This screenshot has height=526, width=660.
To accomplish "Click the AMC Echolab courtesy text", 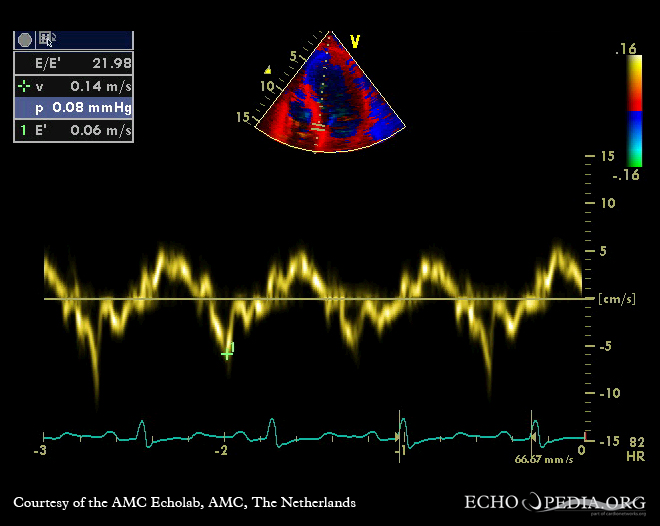I will pos(184,502).
